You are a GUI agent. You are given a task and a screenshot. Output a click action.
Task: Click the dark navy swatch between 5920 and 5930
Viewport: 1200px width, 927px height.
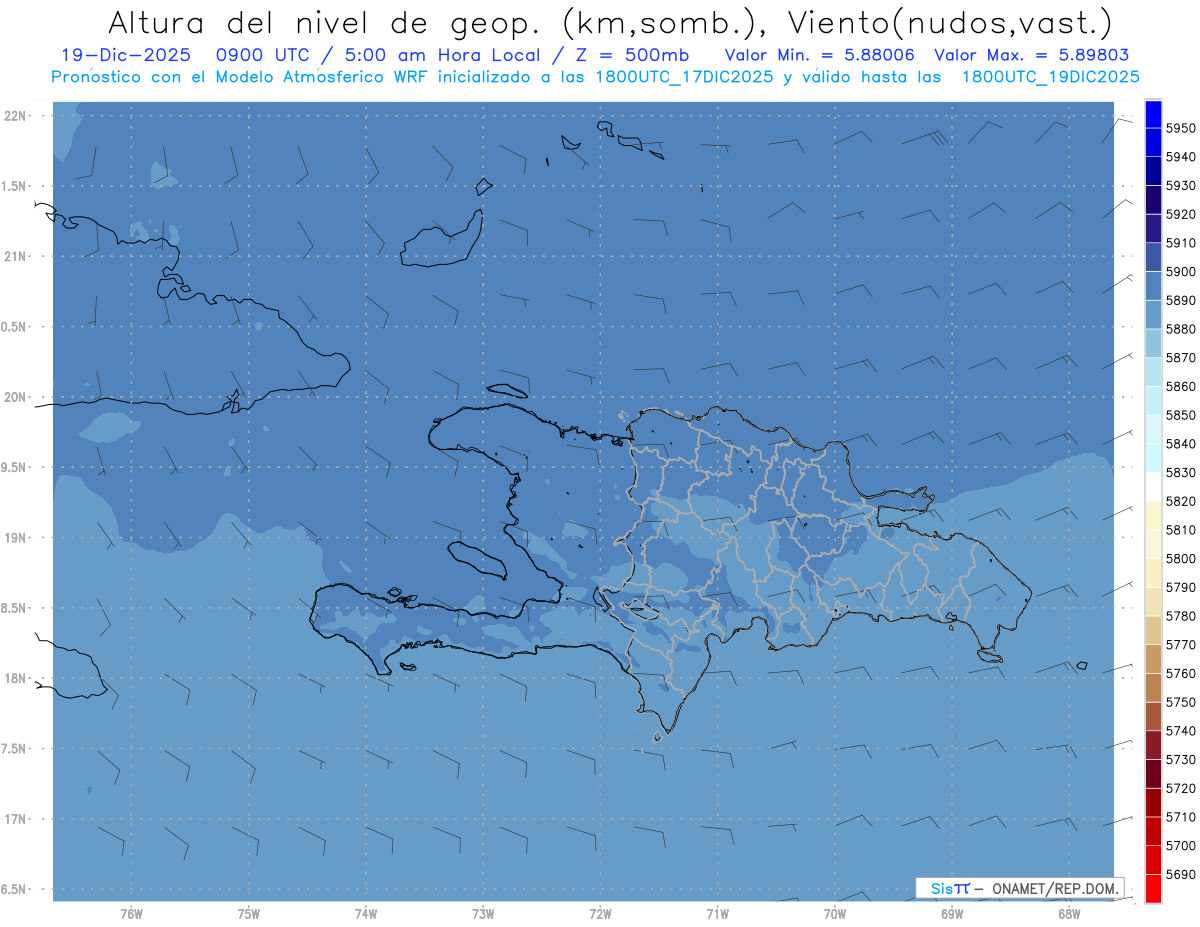point(1152,200)
